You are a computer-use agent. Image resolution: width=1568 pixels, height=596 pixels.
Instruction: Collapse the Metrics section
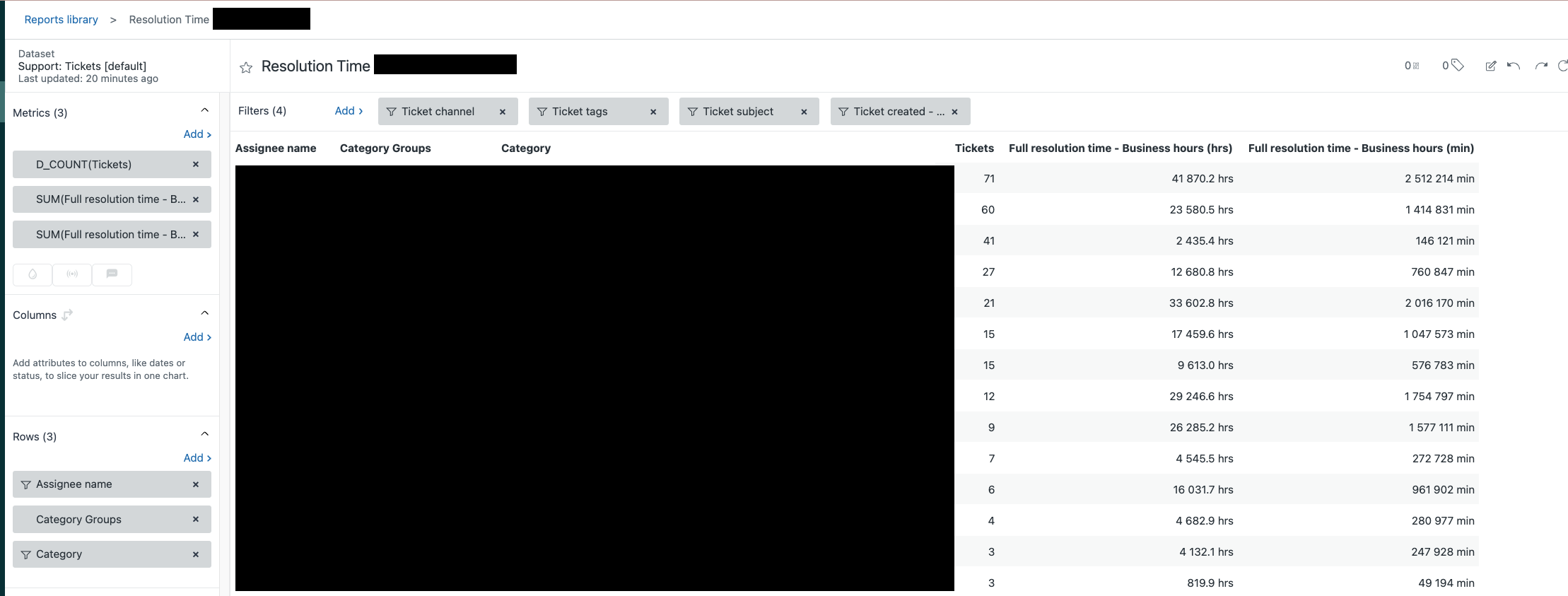[x=204, y=110]
